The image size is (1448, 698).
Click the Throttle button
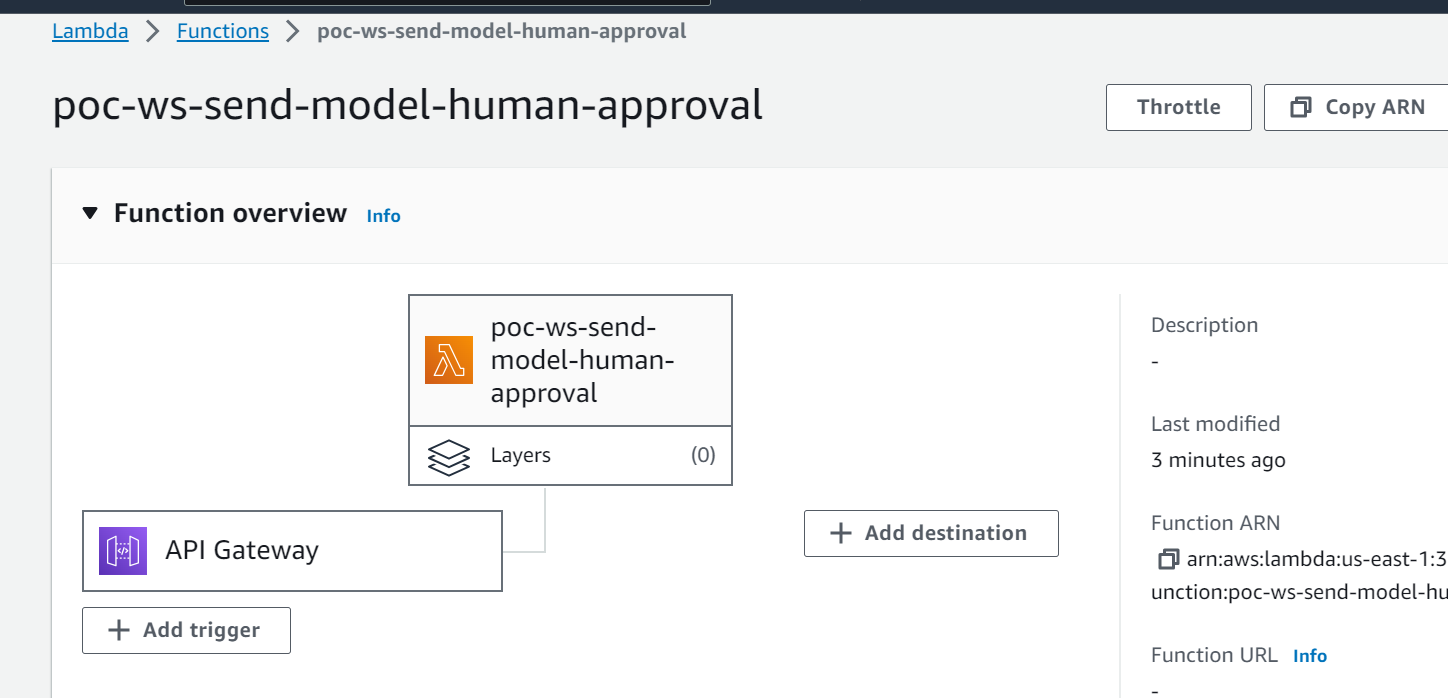[x=1178, y=106]
